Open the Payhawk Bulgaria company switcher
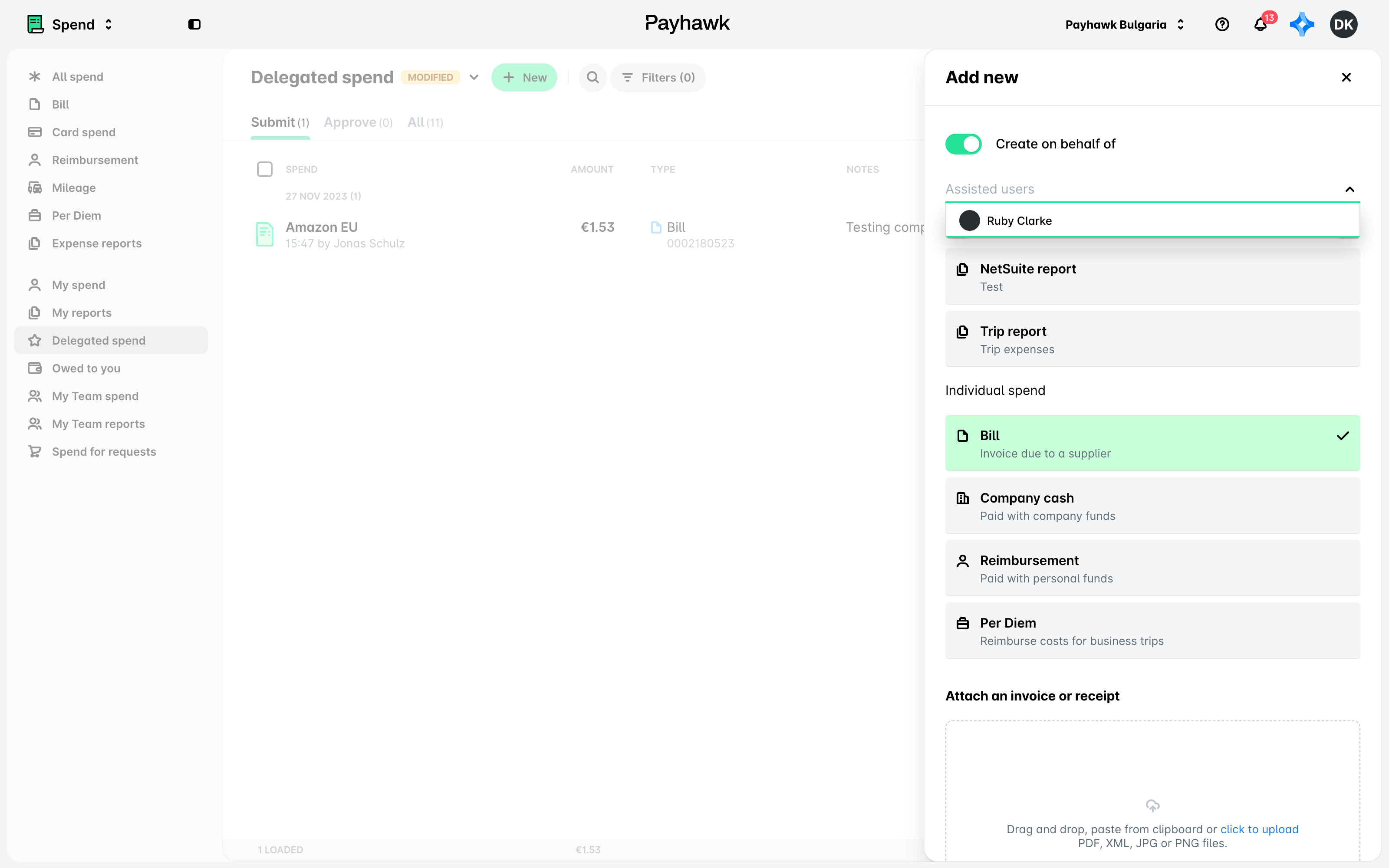Viewport: 1389px width, 868px height. coord(1124,25)
